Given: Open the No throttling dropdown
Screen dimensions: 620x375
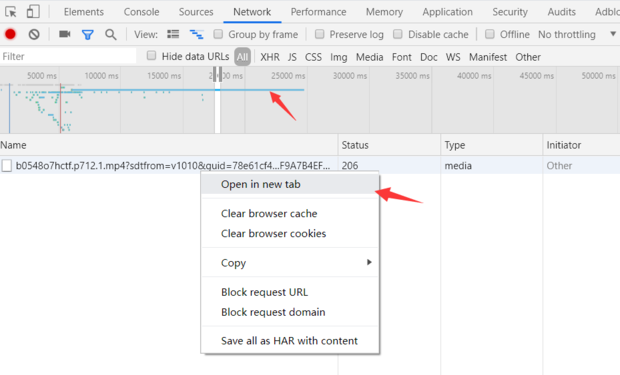Looking at the screenshot, I should (577, 34).
